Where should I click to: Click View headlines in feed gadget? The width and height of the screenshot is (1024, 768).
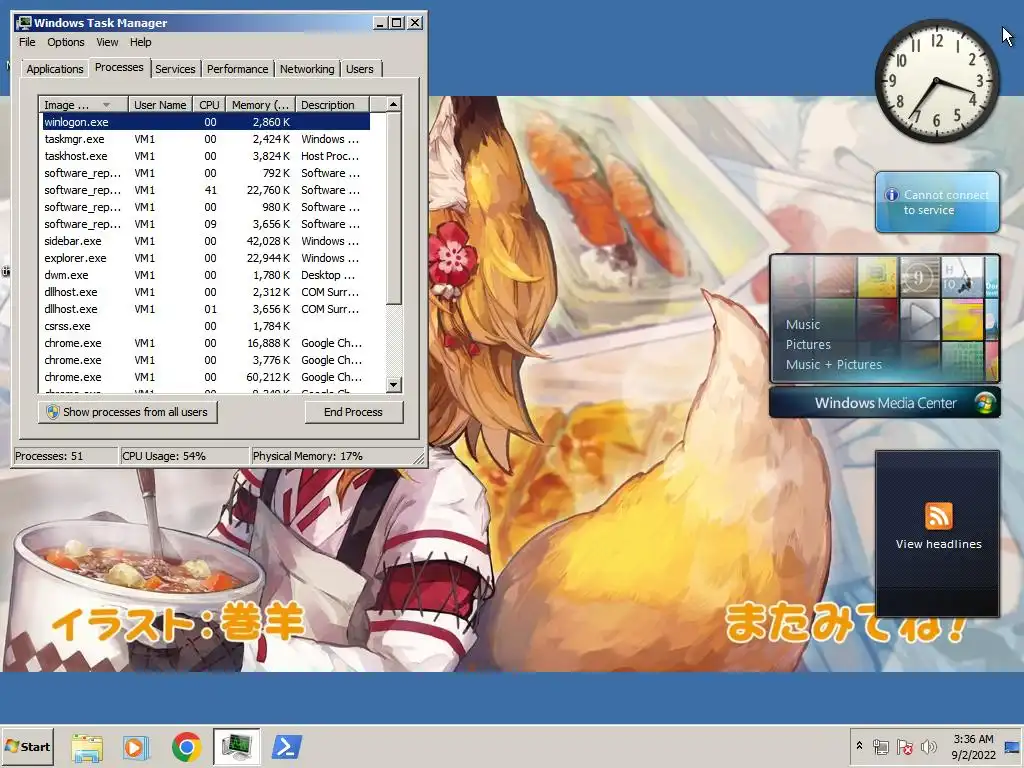pyautogui.click(x=938, y=544)
